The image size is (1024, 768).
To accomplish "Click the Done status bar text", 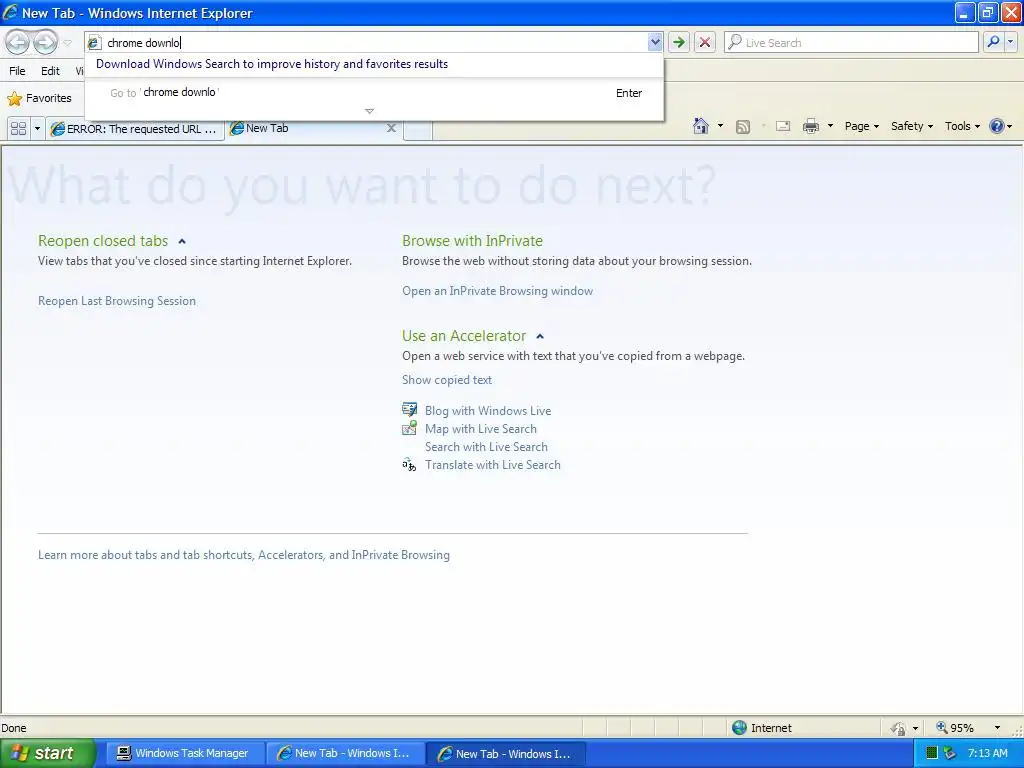I will coord(14,728).
